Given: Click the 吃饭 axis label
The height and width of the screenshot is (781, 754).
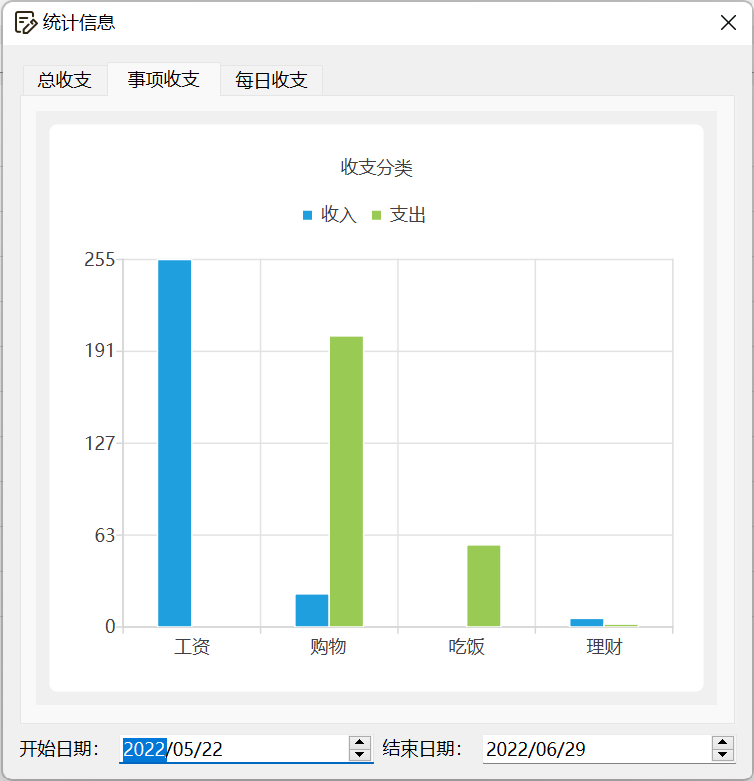Looking at the screenshot, I should click(x=467, y=647).
